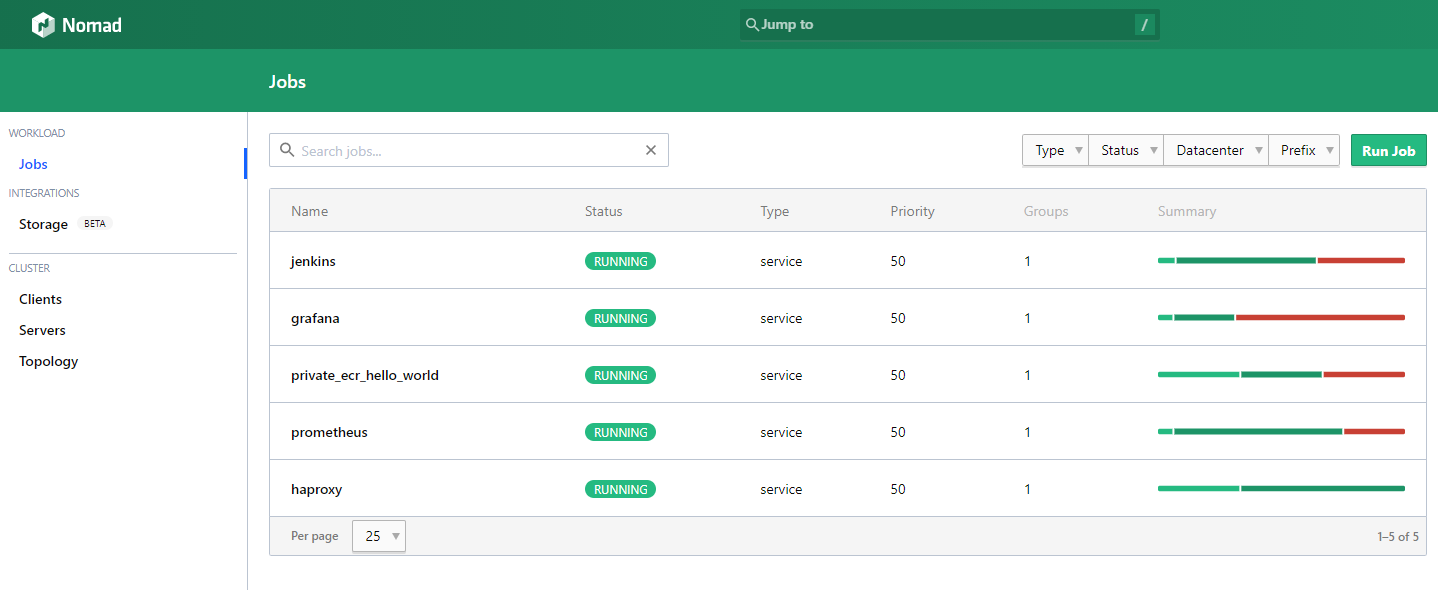Sort by the Type column header
The width and height of the screenshot is (1438, 590).
774,211
